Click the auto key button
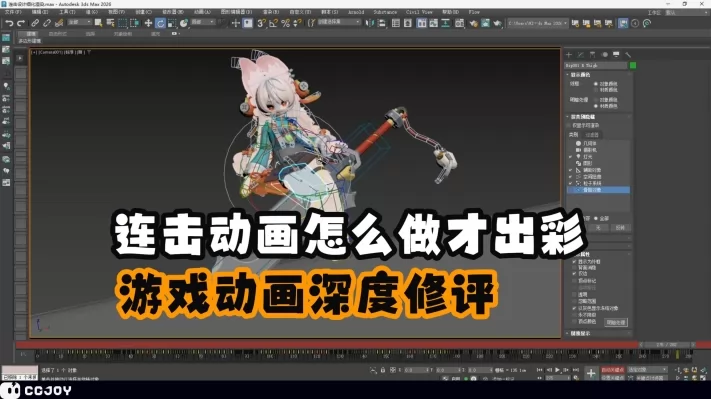The height and width of the screenshot is (399, 711). [612, 370]
